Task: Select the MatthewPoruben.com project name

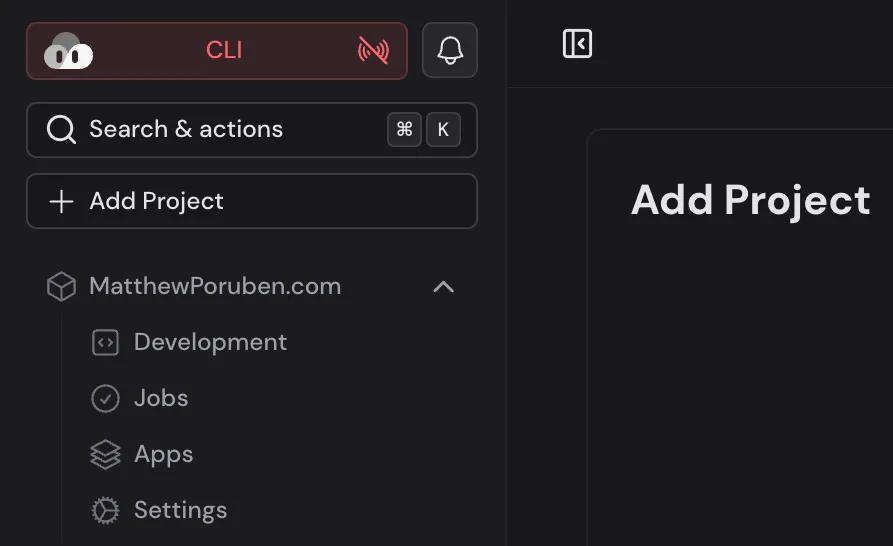Action: click(x=215, y=287)
